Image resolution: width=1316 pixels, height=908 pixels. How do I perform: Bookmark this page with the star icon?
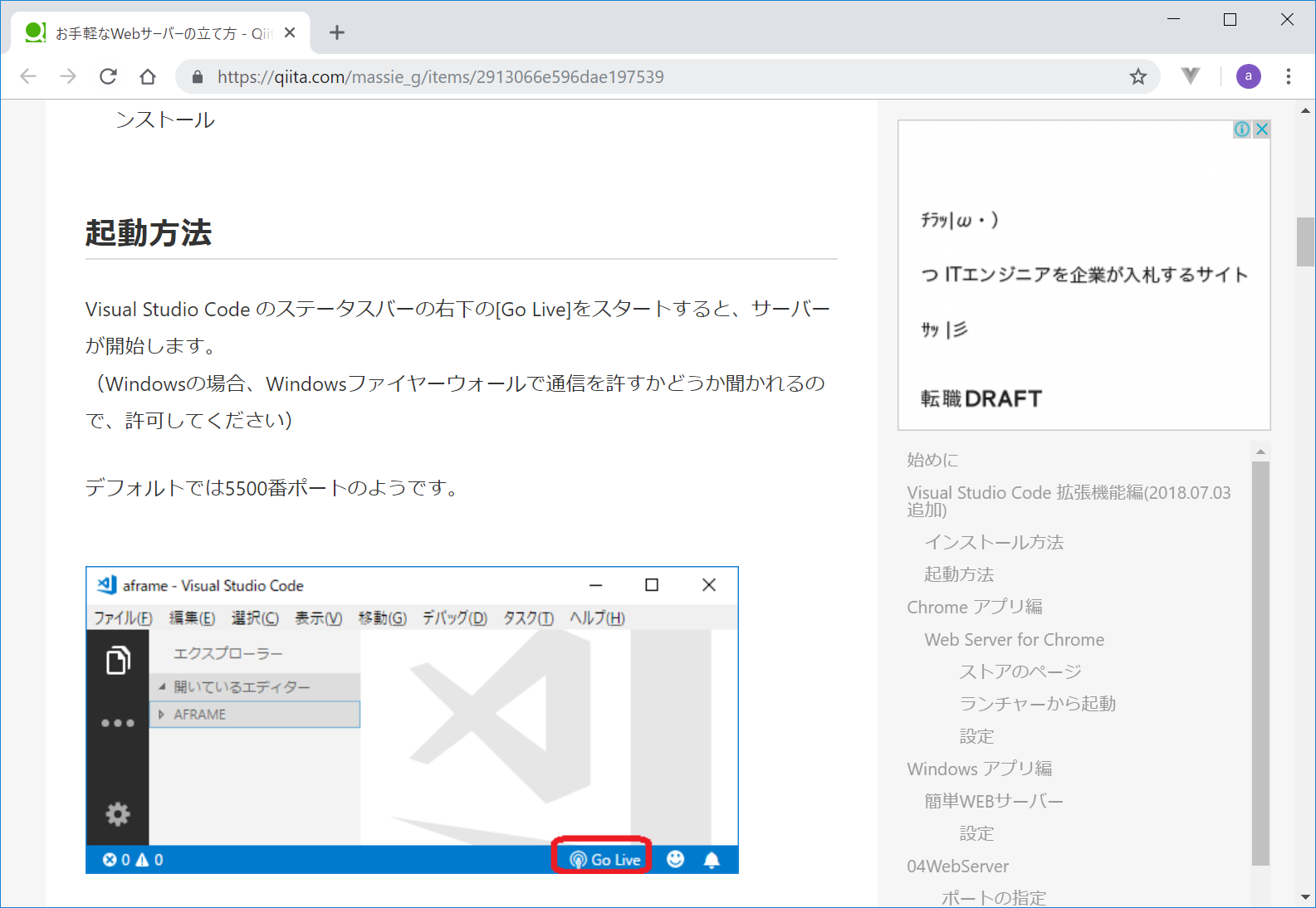point(1137,76)
